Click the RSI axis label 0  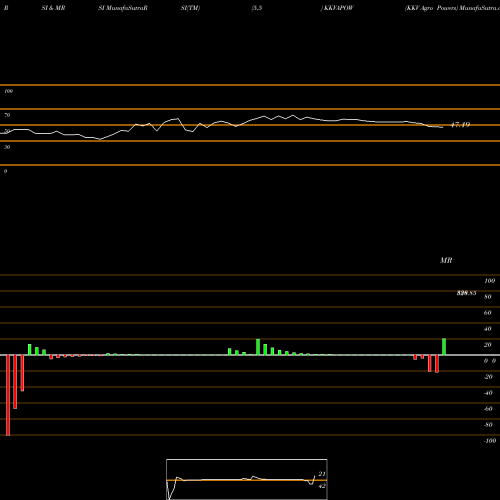click(6, 171)
